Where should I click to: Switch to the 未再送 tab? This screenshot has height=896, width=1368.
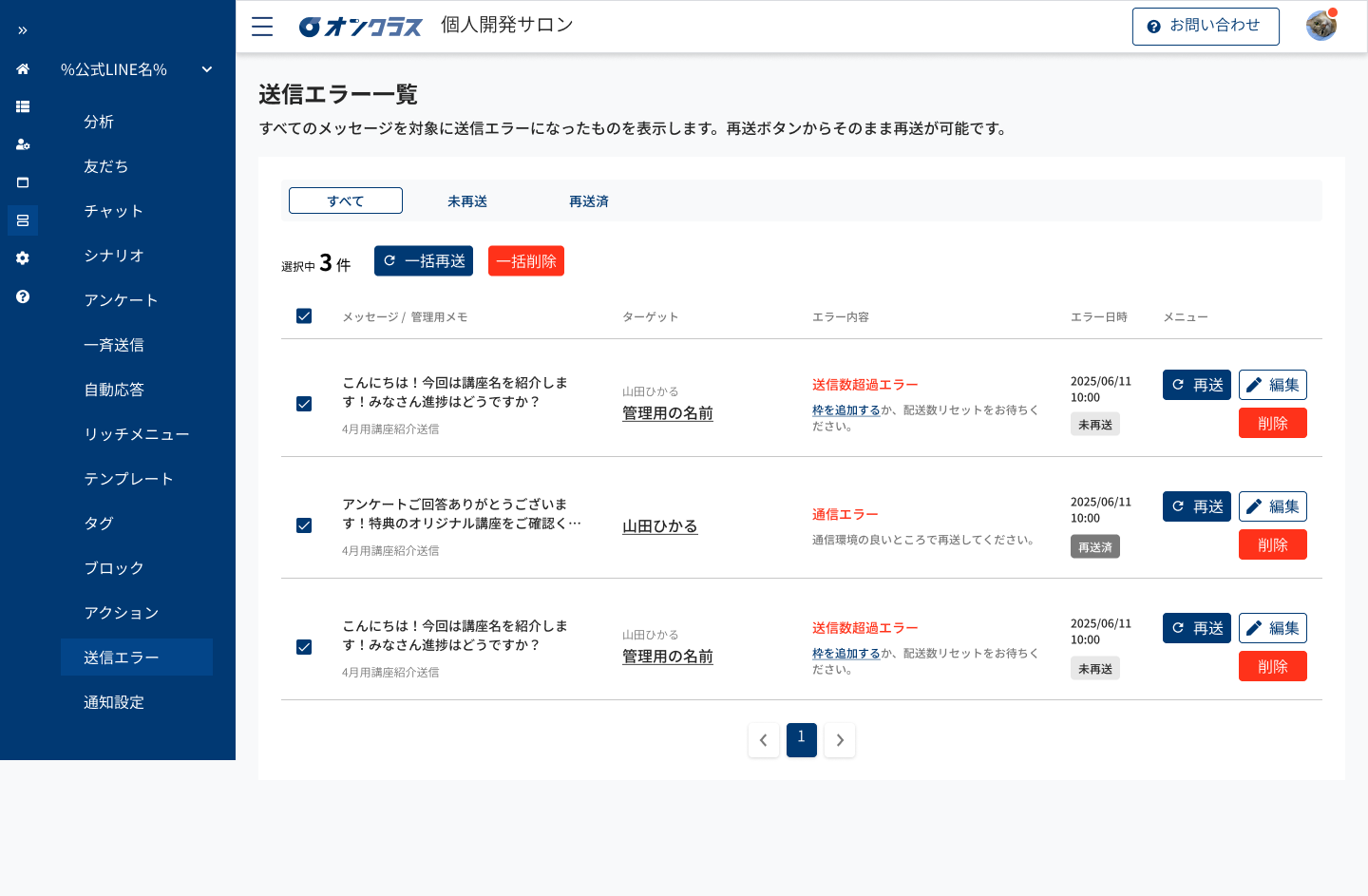[x=466, y=200]
